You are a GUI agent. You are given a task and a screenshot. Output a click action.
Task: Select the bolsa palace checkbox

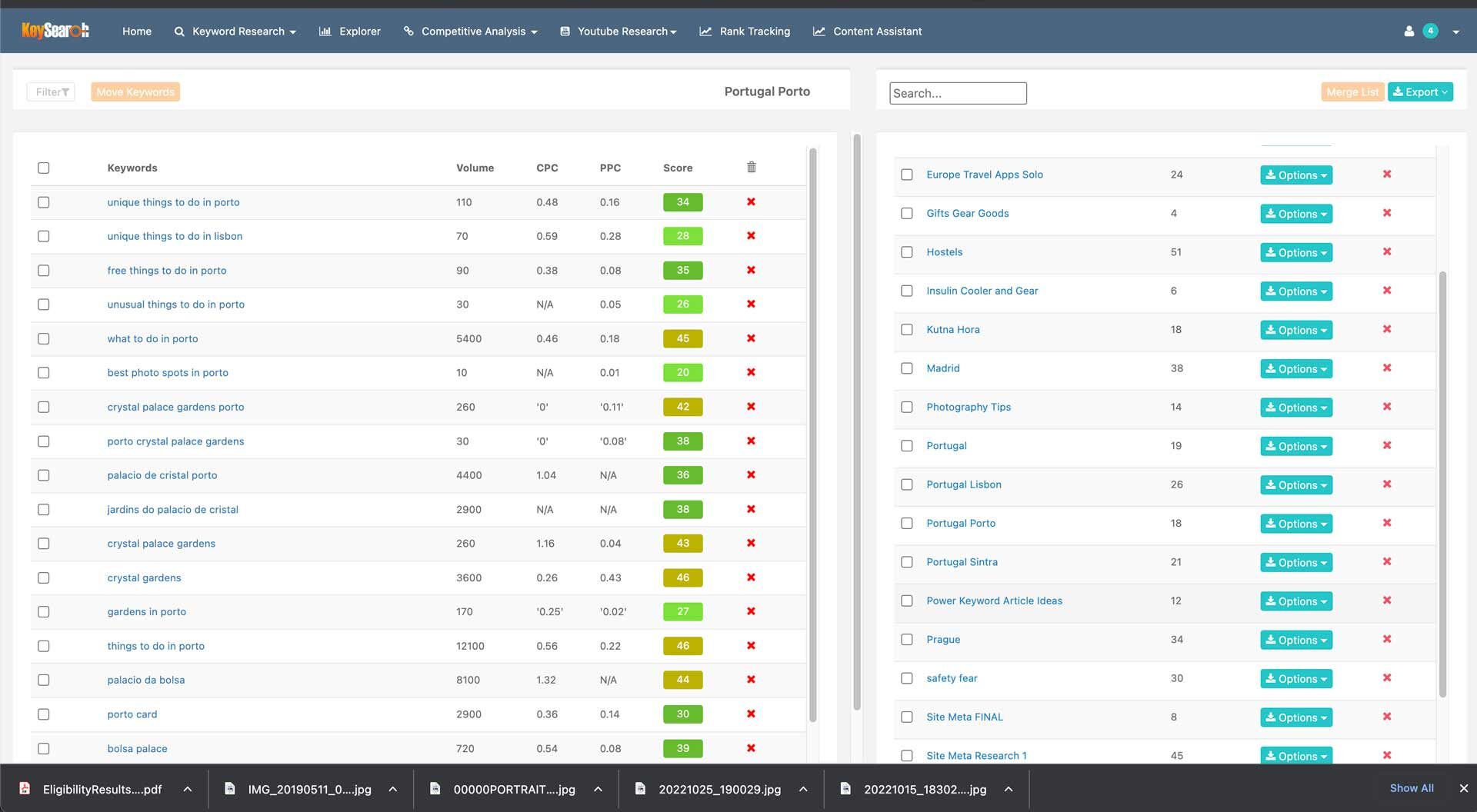tap(44, 748)
